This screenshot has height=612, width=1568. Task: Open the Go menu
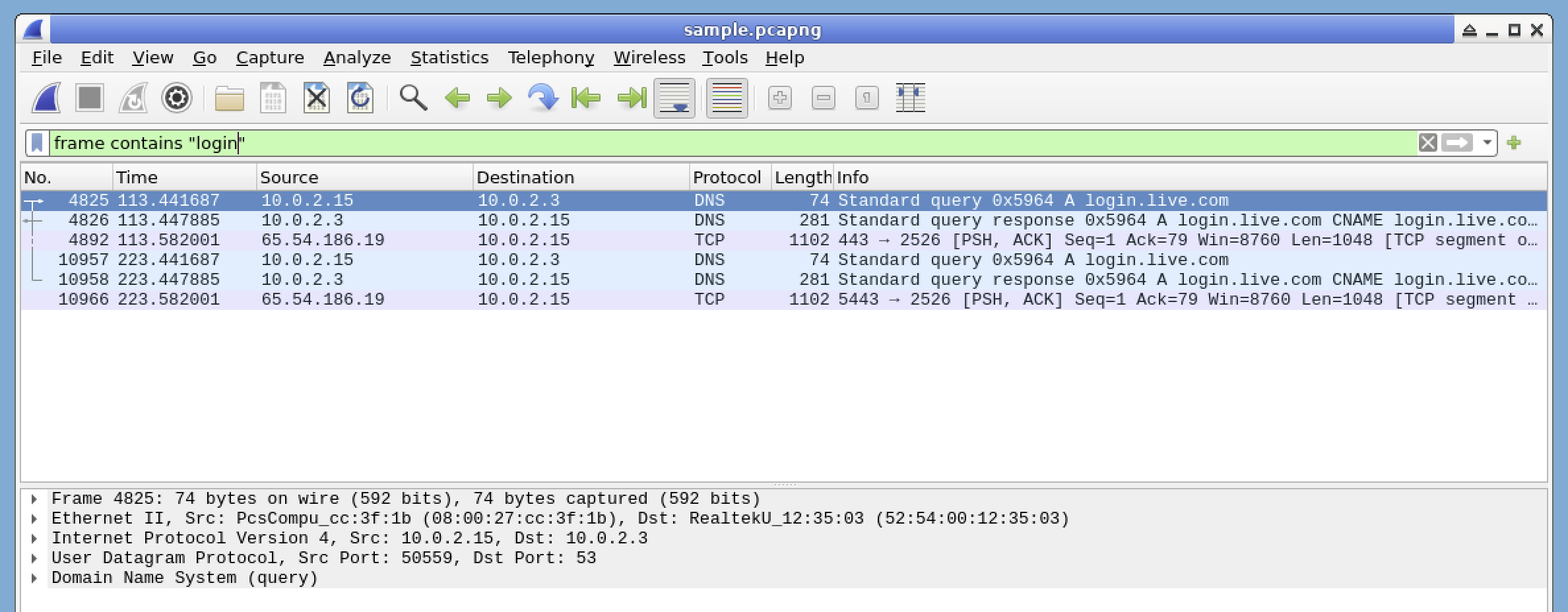[x=205, y=58]
